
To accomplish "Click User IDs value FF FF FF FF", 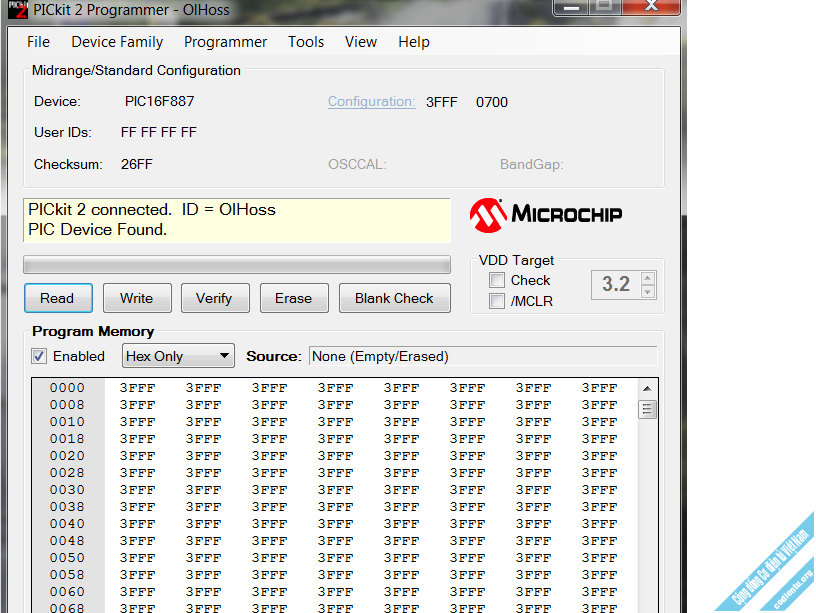I will 159,132.
